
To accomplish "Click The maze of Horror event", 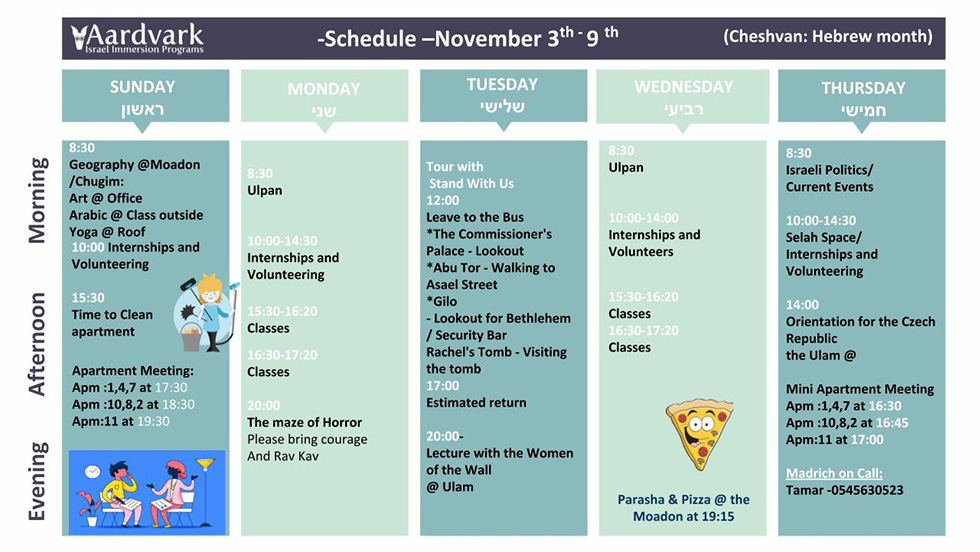I will coord(304,423).
